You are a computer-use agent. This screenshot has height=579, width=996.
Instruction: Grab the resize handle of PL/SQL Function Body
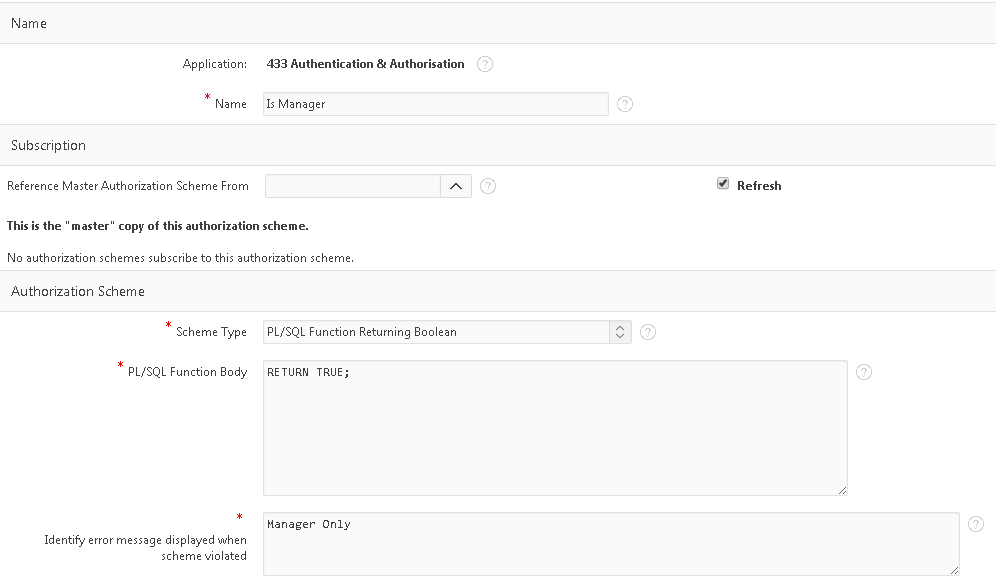(x=842, y=490)
